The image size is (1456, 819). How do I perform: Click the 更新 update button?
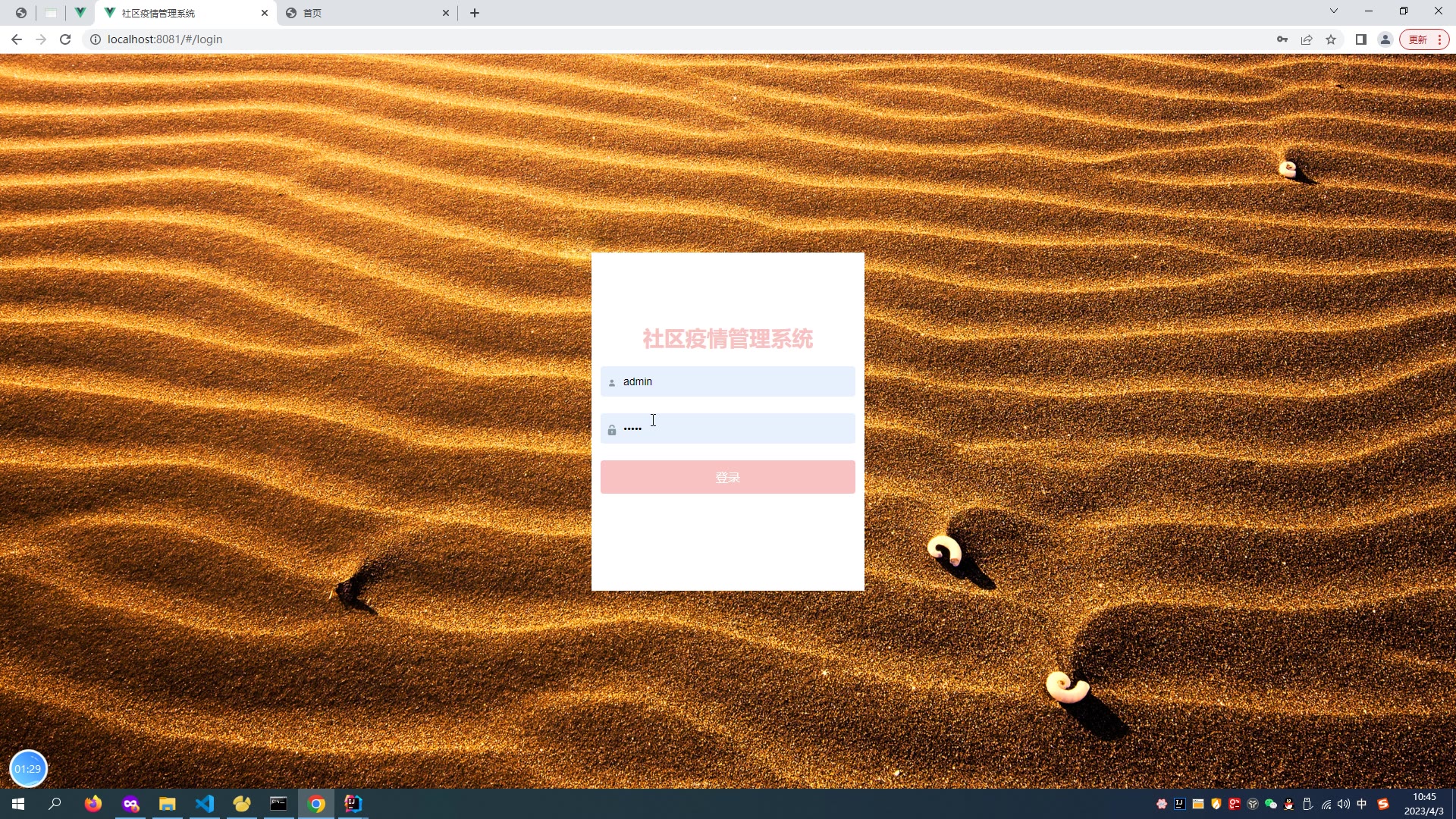(x=1424, y=39)
